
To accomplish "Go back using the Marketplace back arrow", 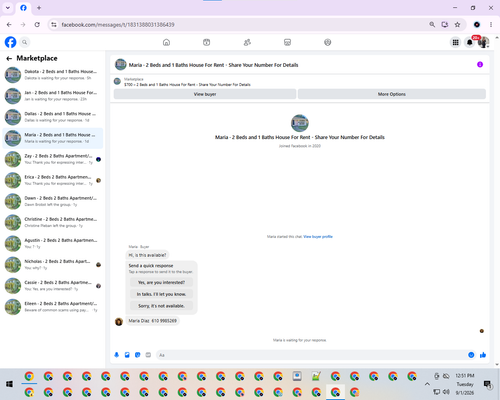I will click(x=9, y=59).
